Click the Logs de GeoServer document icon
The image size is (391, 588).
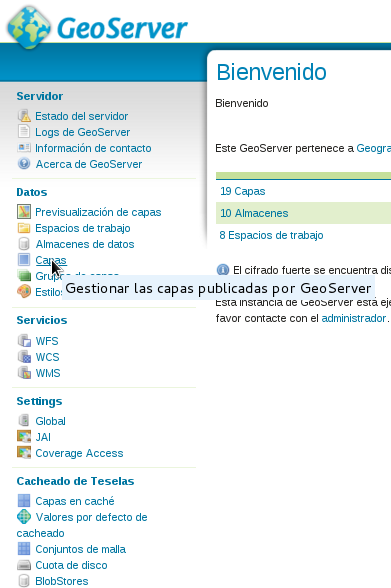(x=24, y=132)
